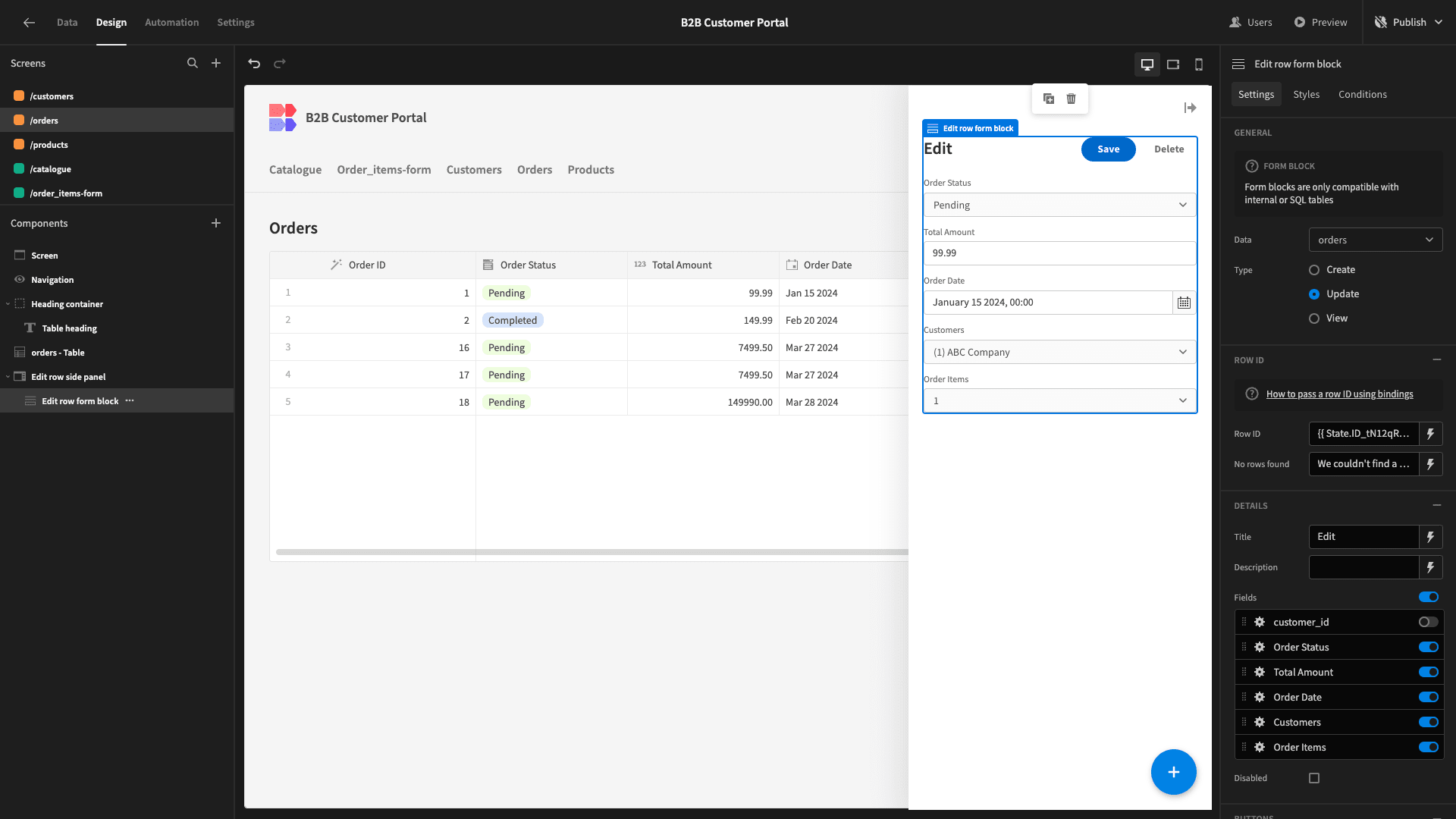This screenshot has height=819, width=1456.
Task: Click lightning icon for No rows found
Action: (1431, 464)
